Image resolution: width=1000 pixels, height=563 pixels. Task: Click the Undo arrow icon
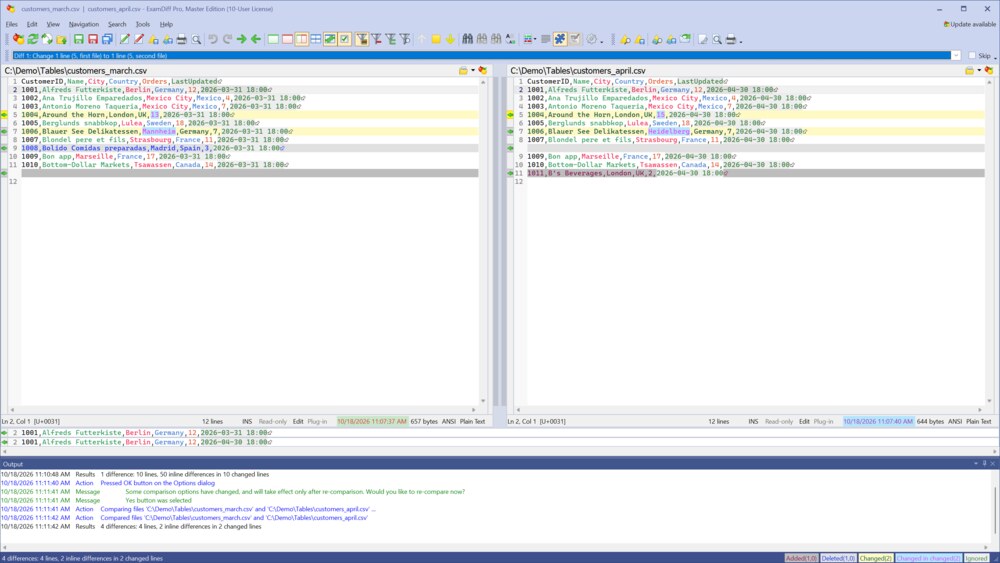pos(213,40)
